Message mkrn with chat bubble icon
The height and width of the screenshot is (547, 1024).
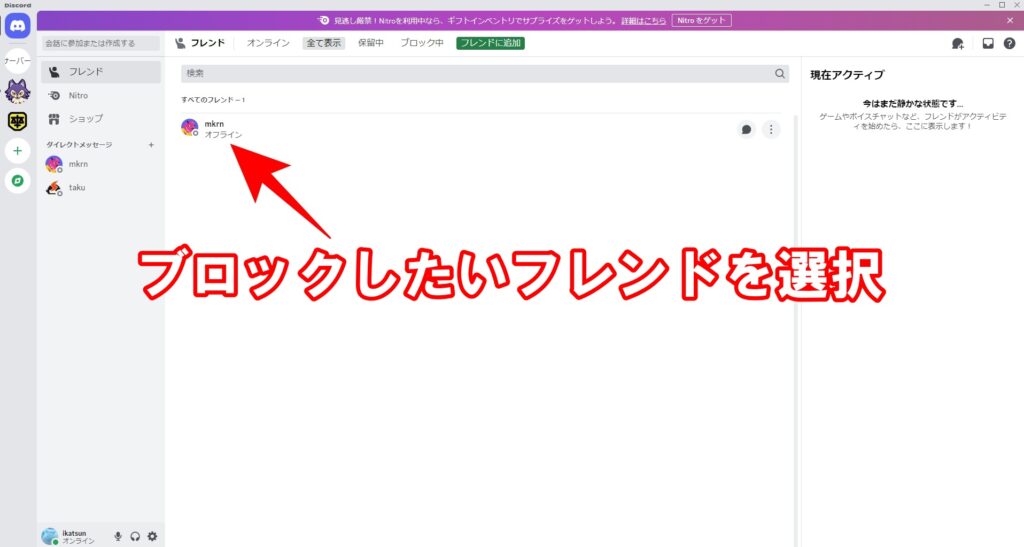(x=746, y=129)
